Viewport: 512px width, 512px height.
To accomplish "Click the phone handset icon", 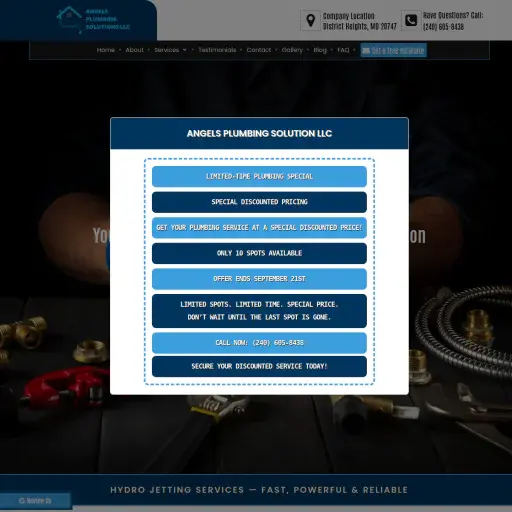I will (x=411, y=20).
